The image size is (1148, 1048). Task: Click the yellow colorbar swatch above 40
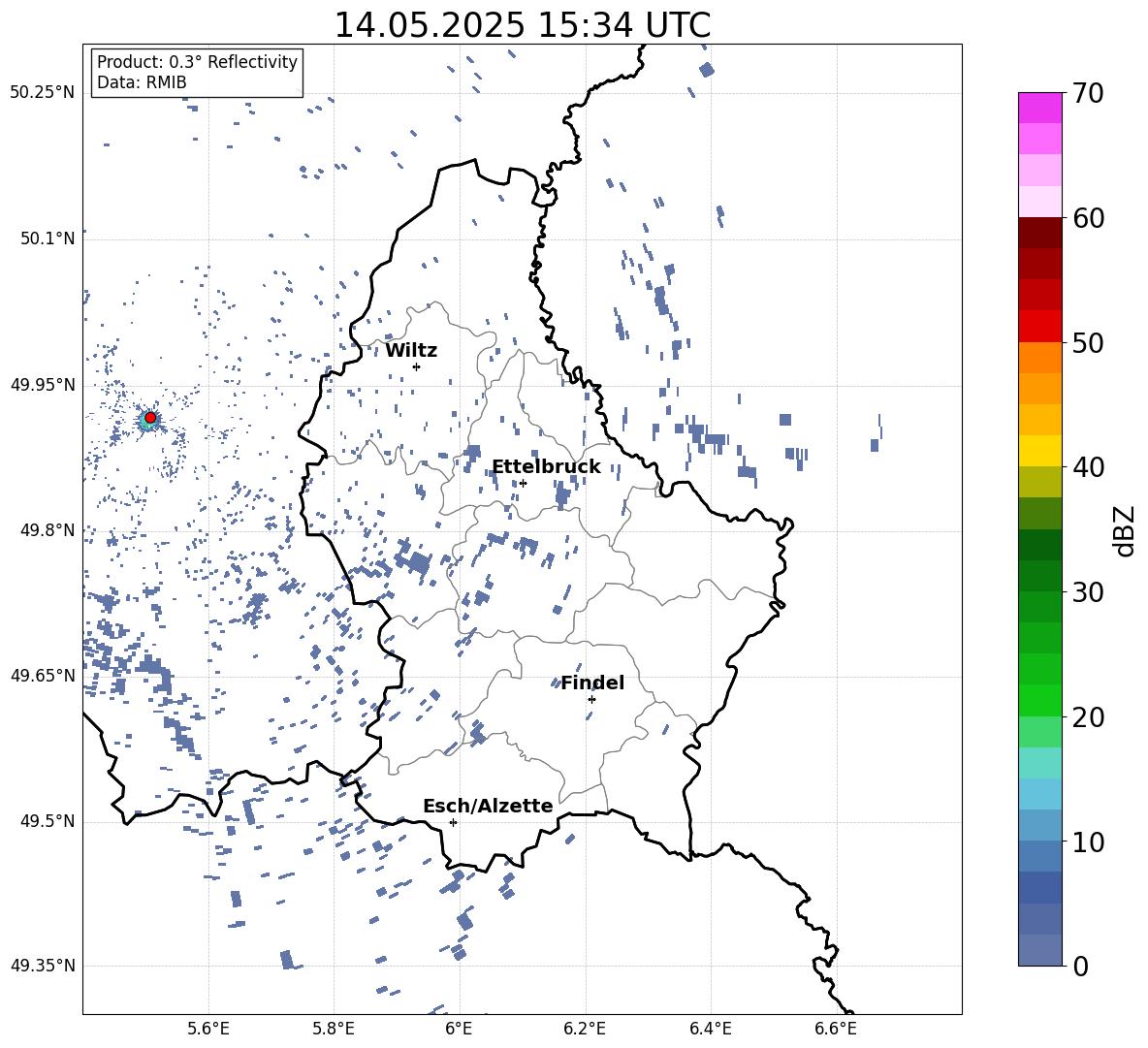tap(1039, 451)
